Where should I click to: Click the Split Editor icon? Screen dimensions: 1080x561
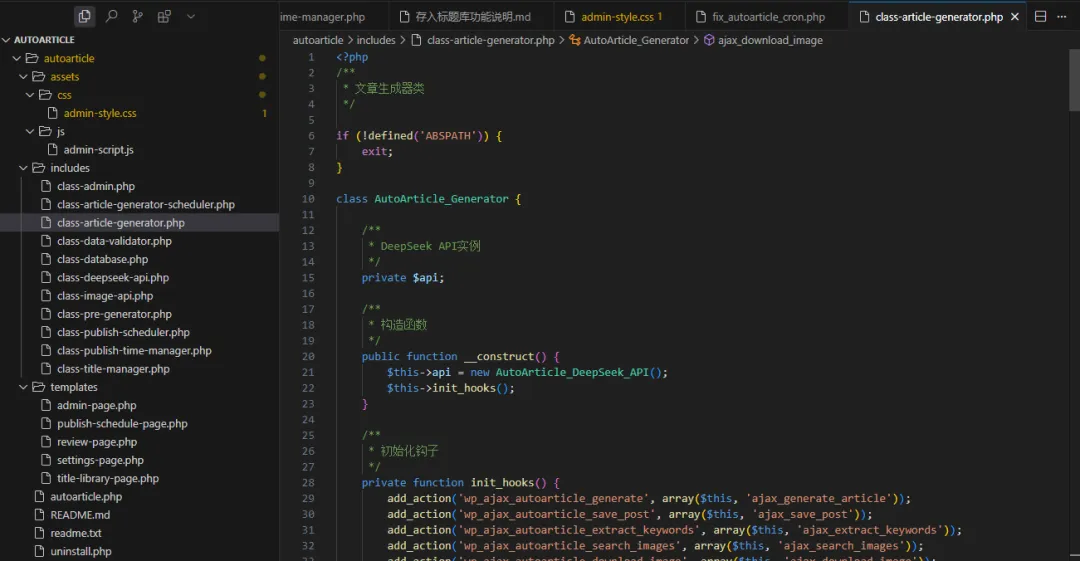pyautogui.click(x=1040, y=17)
